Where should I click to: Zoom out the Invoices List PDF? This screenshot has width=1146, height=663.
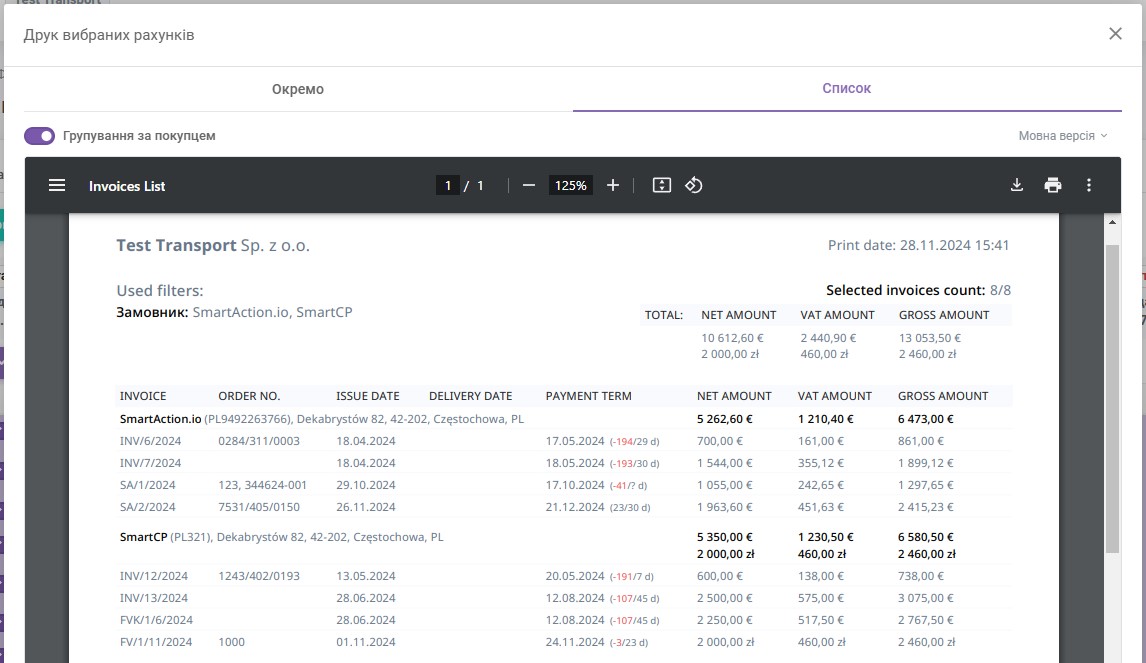tap(528, 186)
